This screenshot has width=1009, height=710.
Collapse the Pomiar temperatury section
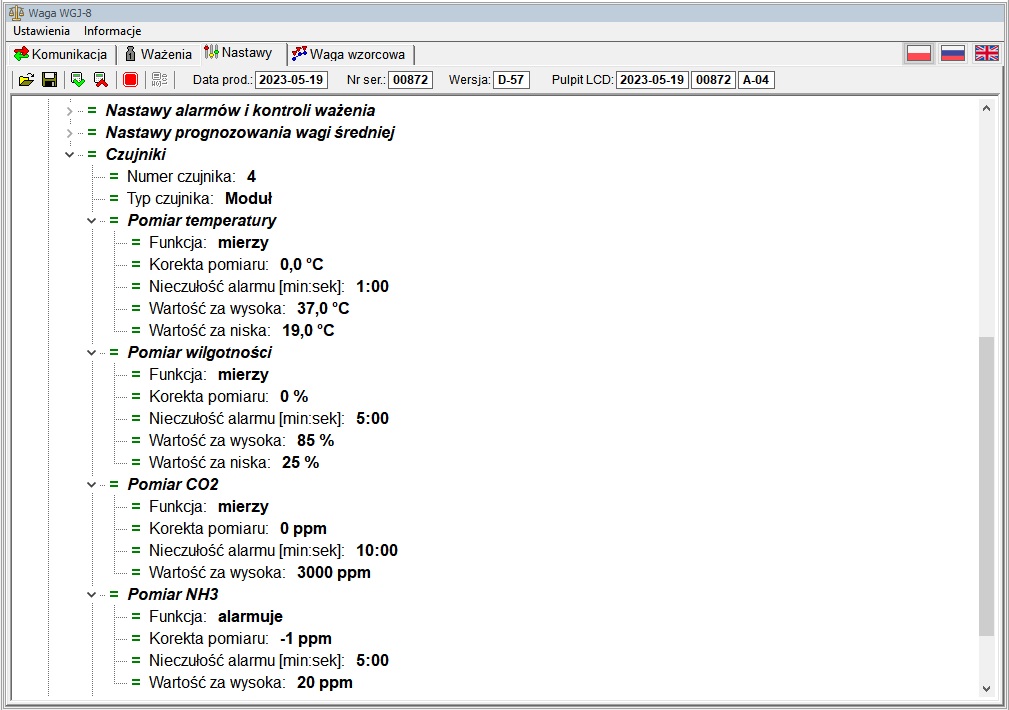[x=91, y=221]
